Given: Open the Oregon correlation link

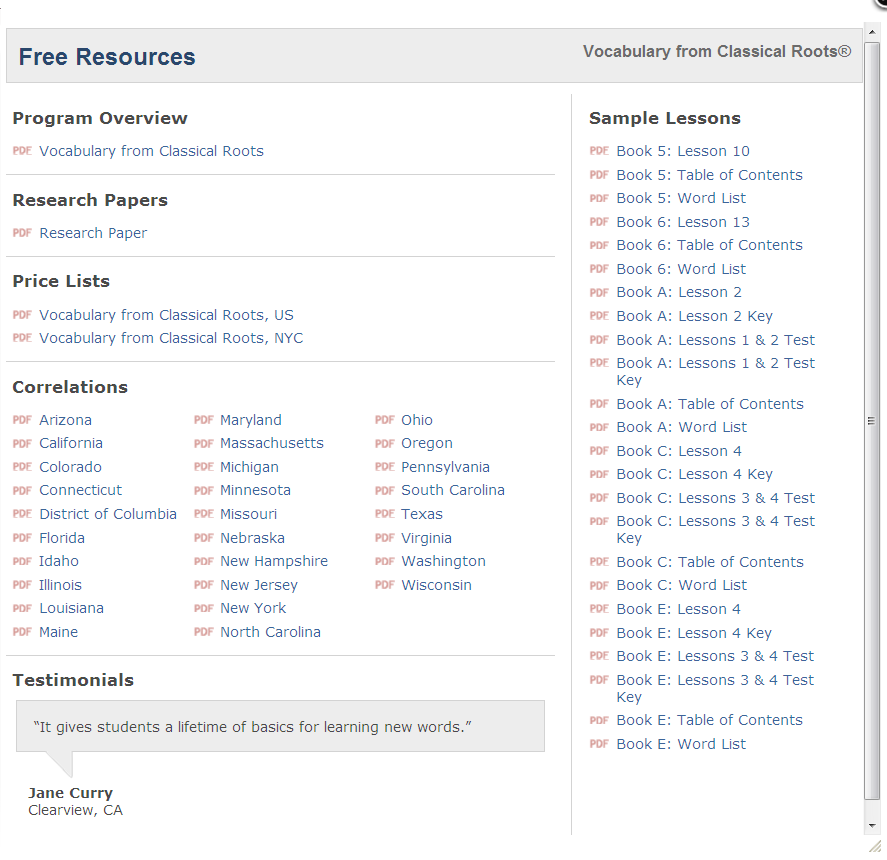Looking at the screenshot, I should (427, 443).
